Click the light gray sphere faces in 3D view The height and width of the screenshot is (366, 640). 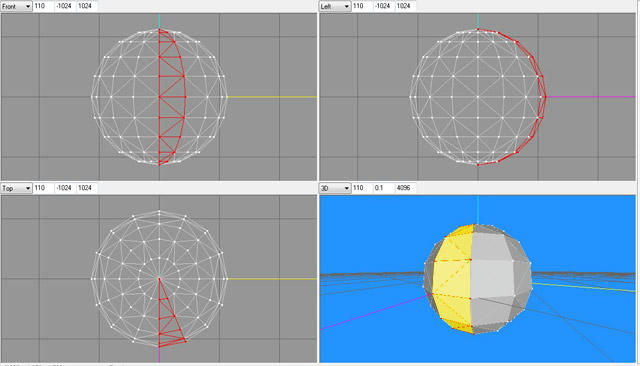pos(492,277)
